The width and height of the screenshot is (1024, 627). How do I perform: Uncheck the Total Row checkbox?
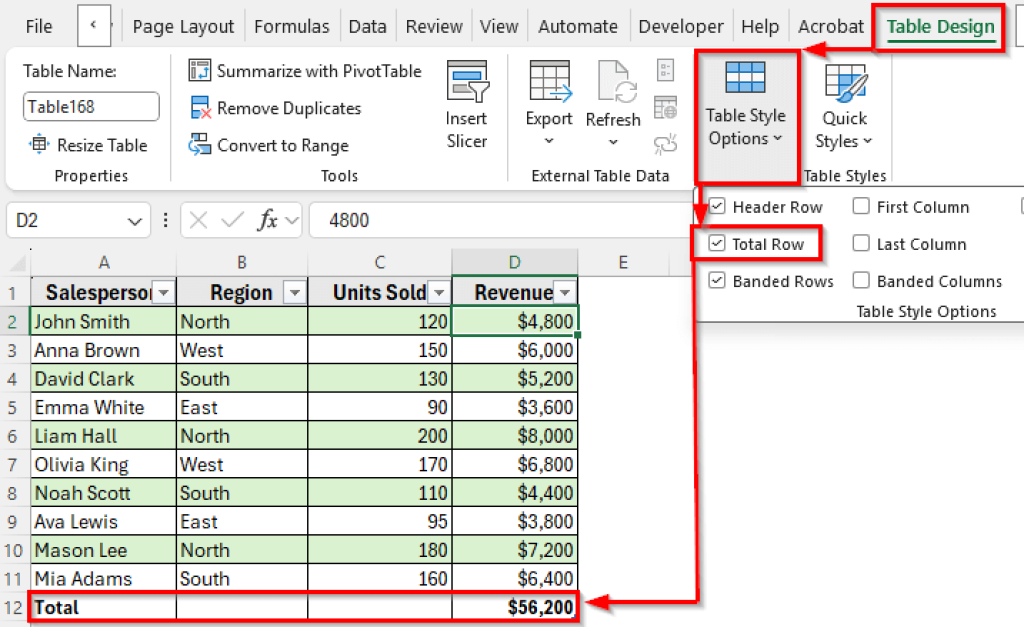tap(716, 244)
